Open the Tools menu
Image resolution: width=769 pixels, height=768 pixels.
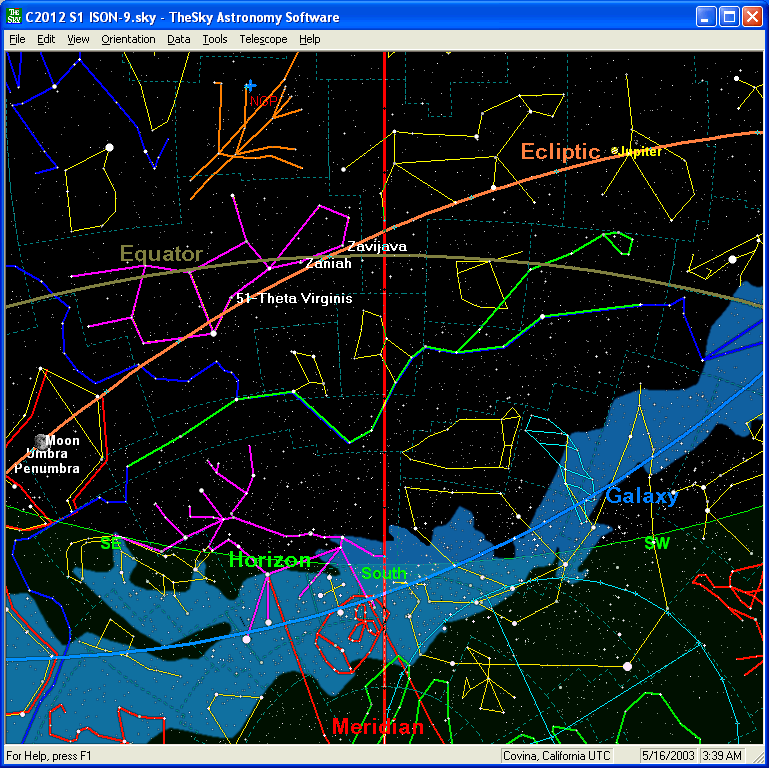214,39
